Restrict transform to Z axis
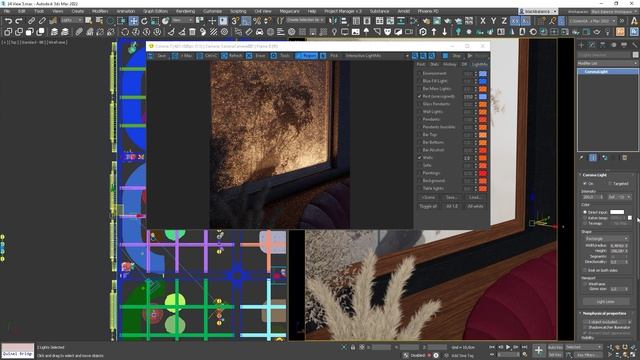 [504, 20]
